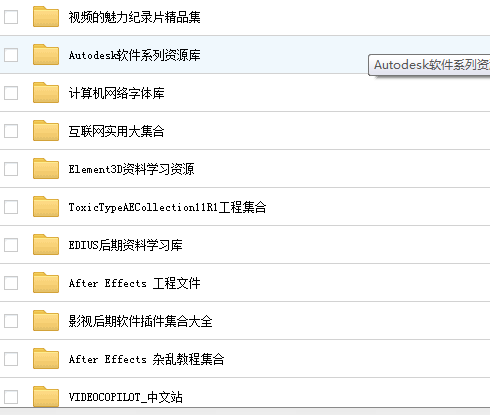Open ToxicTypeAECollection11R1工程集合 by name
Image resolution: width=496 pixels, height=415 pixels.
167,207
